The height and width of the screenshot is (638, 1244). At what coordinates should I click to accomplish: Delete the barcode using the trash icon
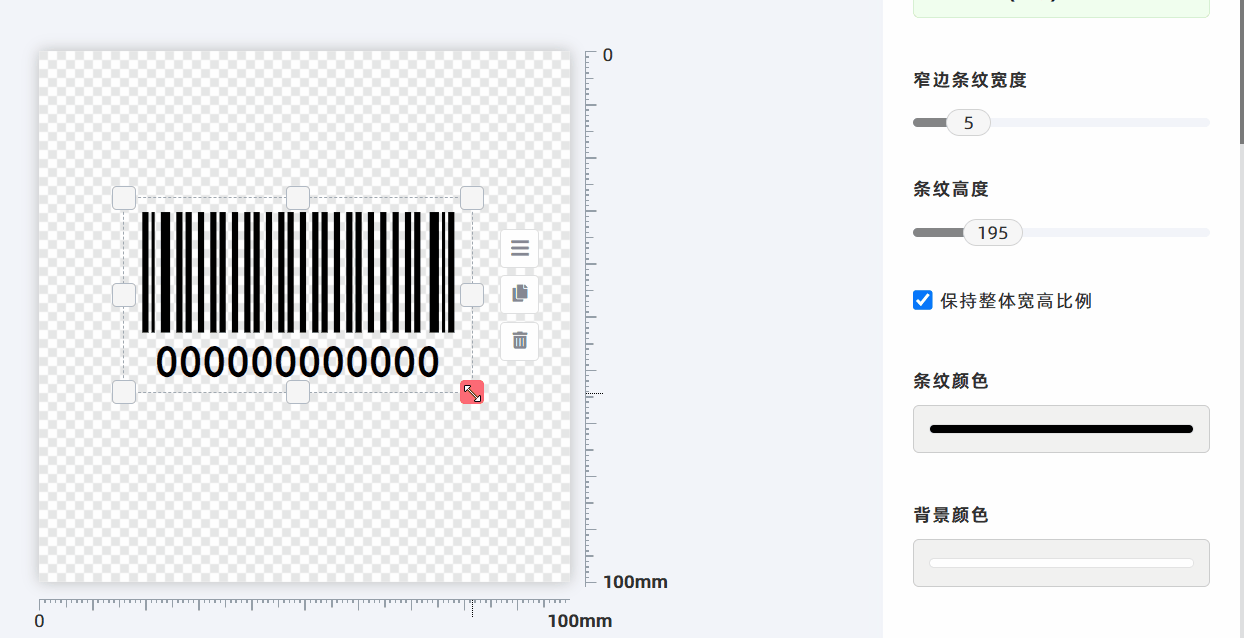click(x=519, y=341)
